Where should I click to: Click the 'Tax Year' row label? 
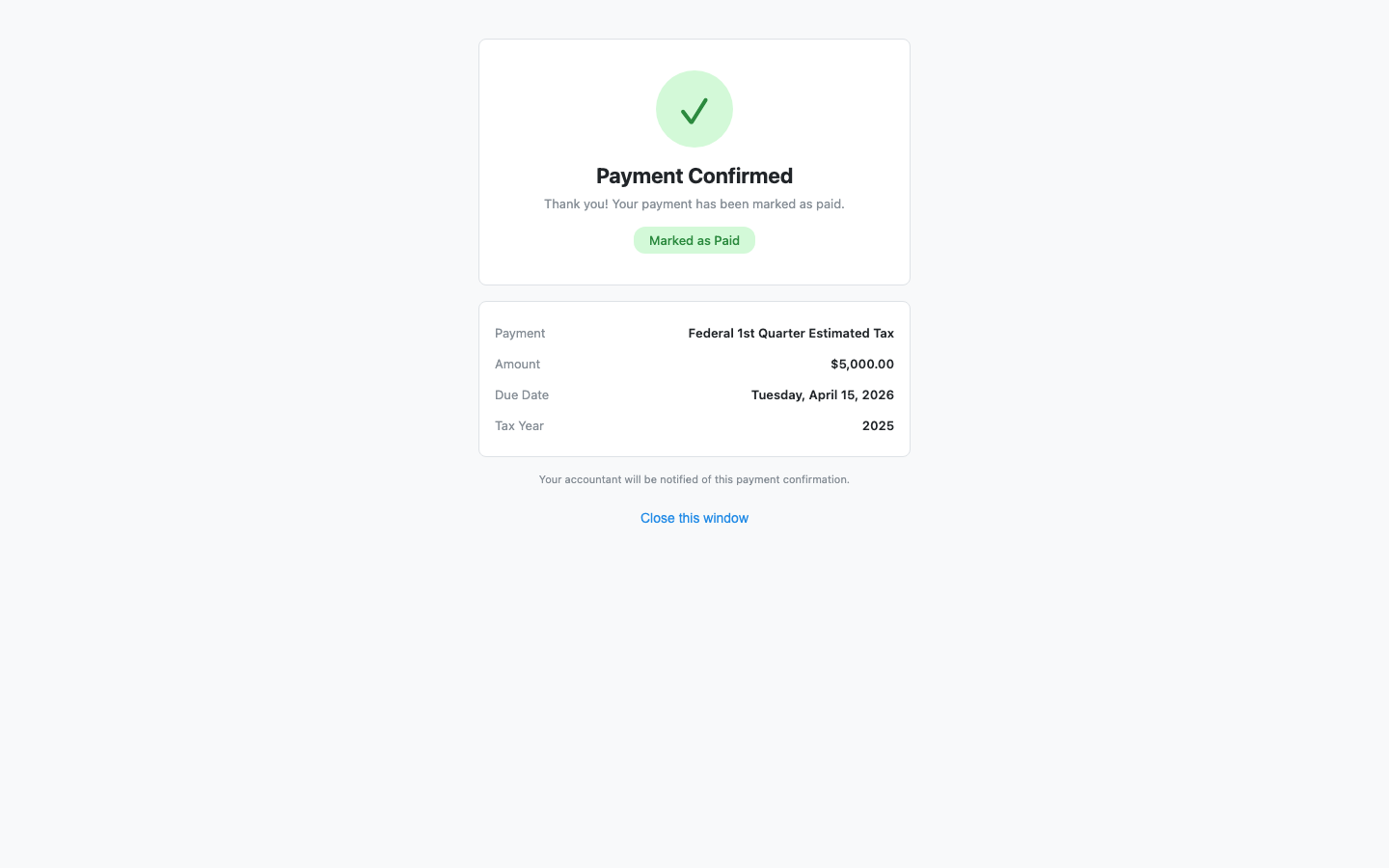(x=519, y=425)
